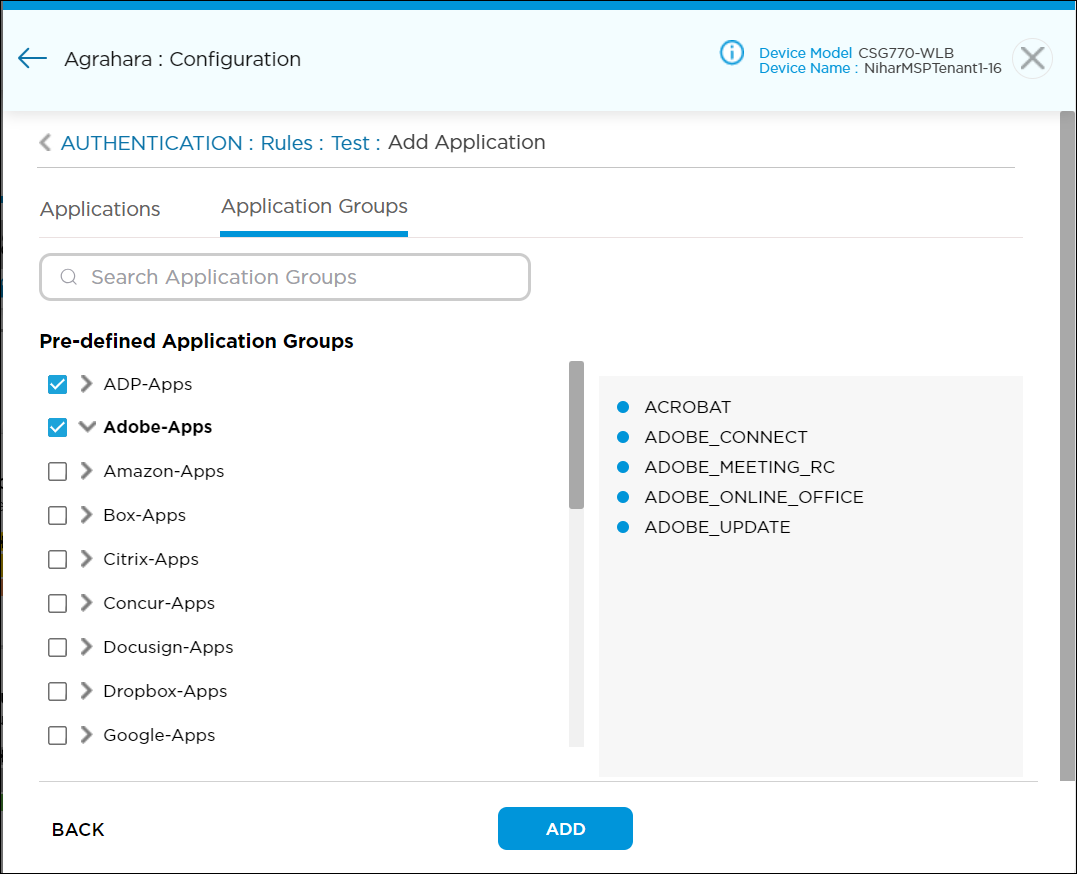This screenshot has height=874, width=1077.
Task: Select the Application Groups tab
Action: 313,206
